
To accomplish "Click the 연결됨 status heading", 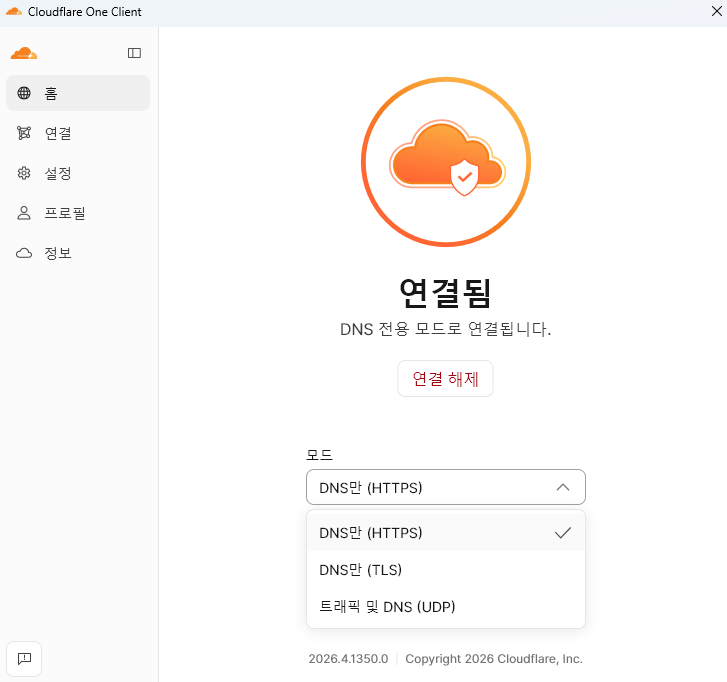I will [446, 293].
